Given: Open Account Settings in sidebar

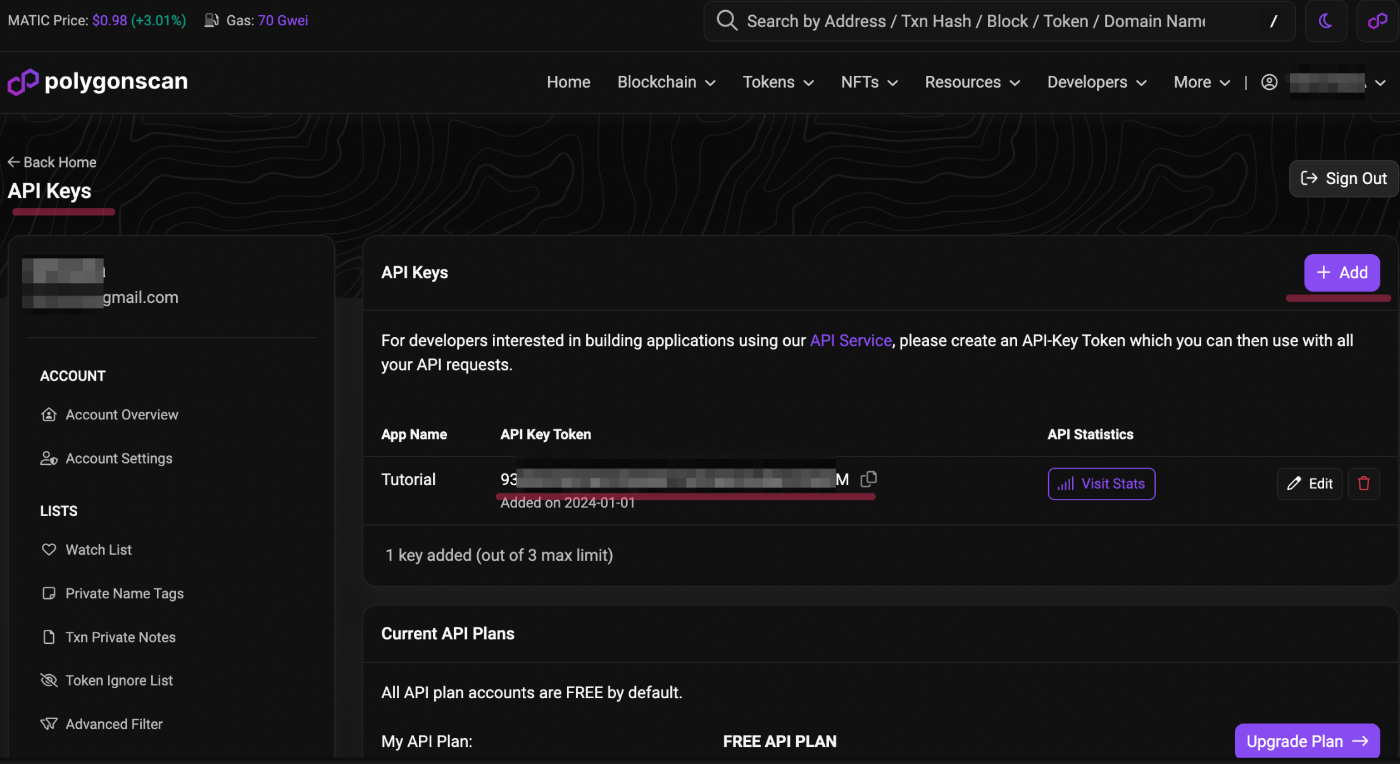Looking at the screenshot, I should point(106,459).
